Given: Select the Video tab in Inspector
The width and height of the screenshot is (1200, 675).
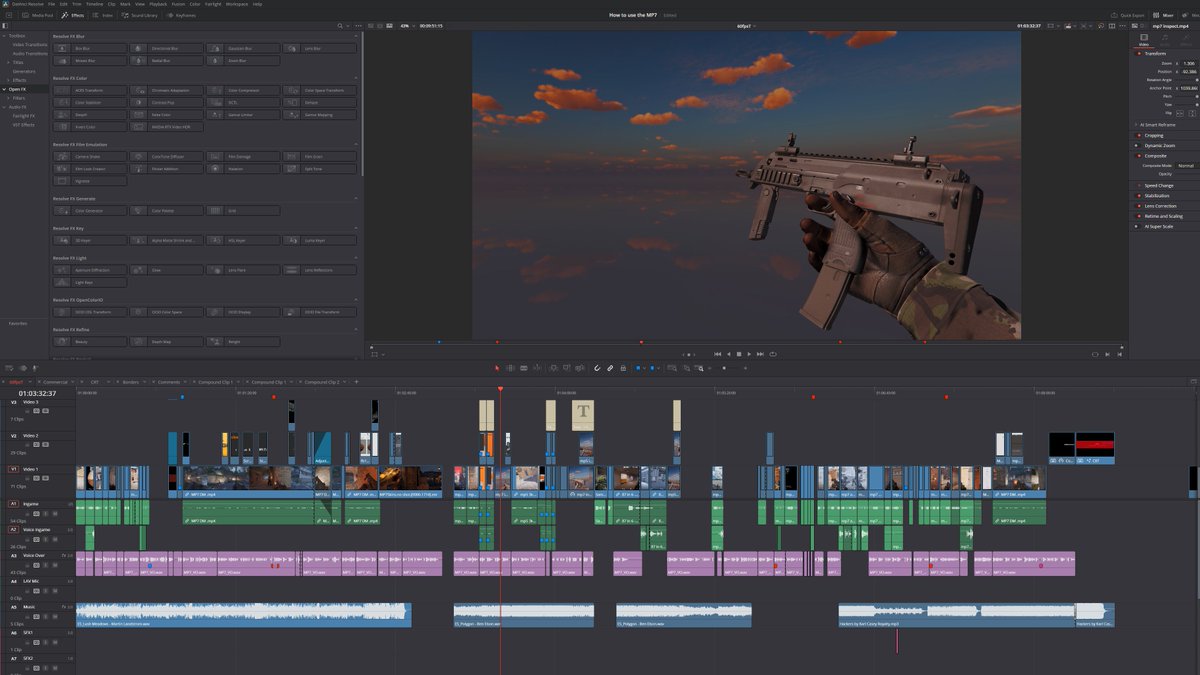Looking at the screenshot, I should click(x=1145, y=39).
